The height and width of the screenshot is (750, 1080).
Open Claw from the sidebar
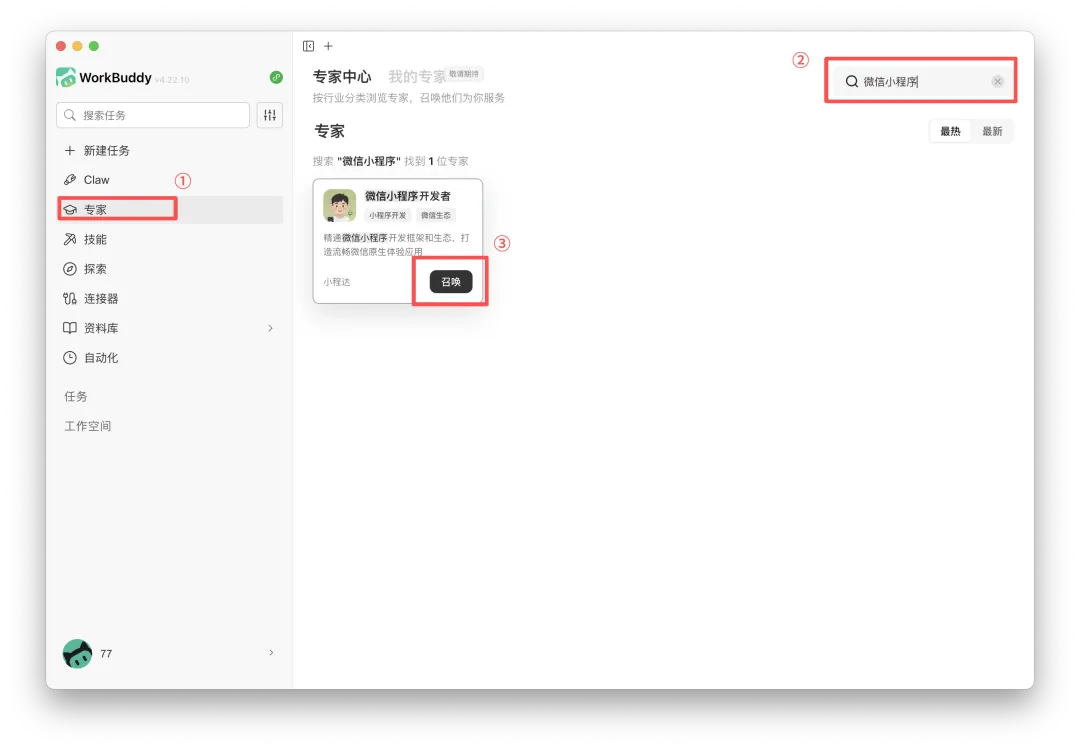pos(169,180)
